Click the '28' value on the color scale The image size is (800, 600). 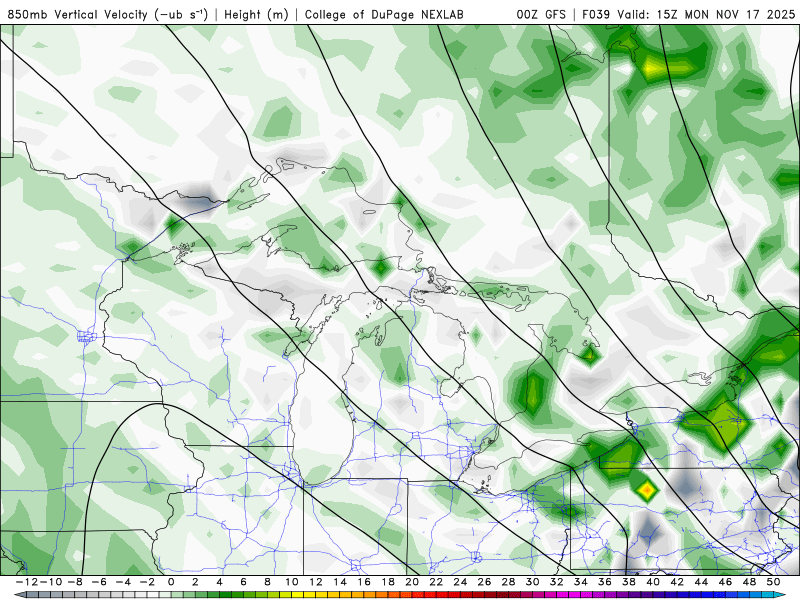pos(508,582)
